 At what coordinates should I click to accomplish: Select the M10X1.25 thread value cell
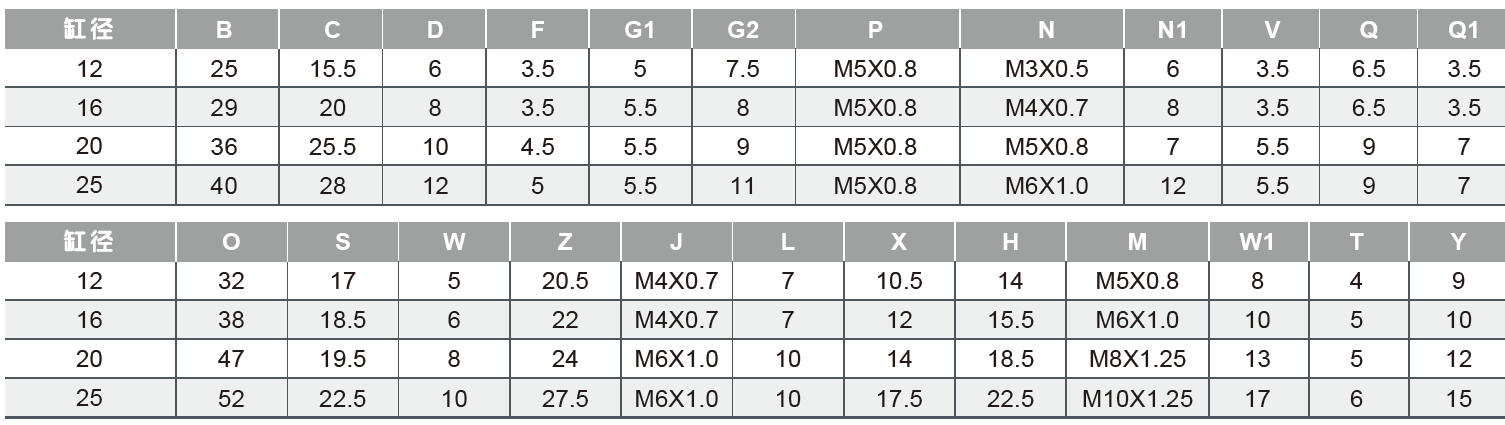pyautogui.click(x=1137, y=399)
